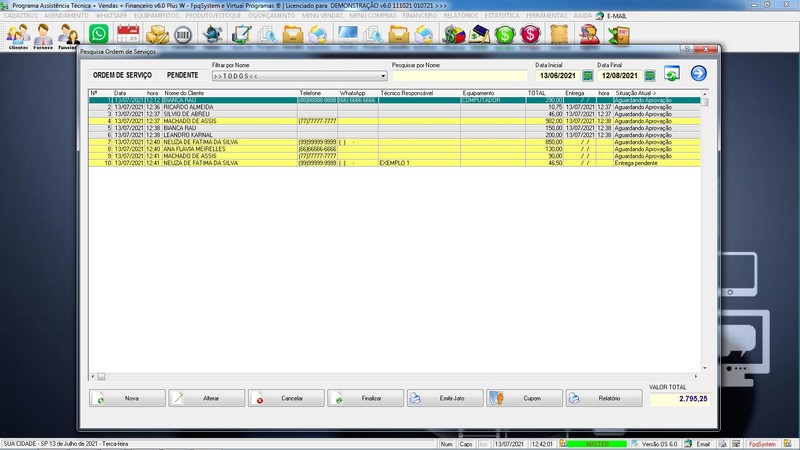Click the green dollar coin icon
The height and width of the screenshot is (450, 800).
tap(505, 35)
